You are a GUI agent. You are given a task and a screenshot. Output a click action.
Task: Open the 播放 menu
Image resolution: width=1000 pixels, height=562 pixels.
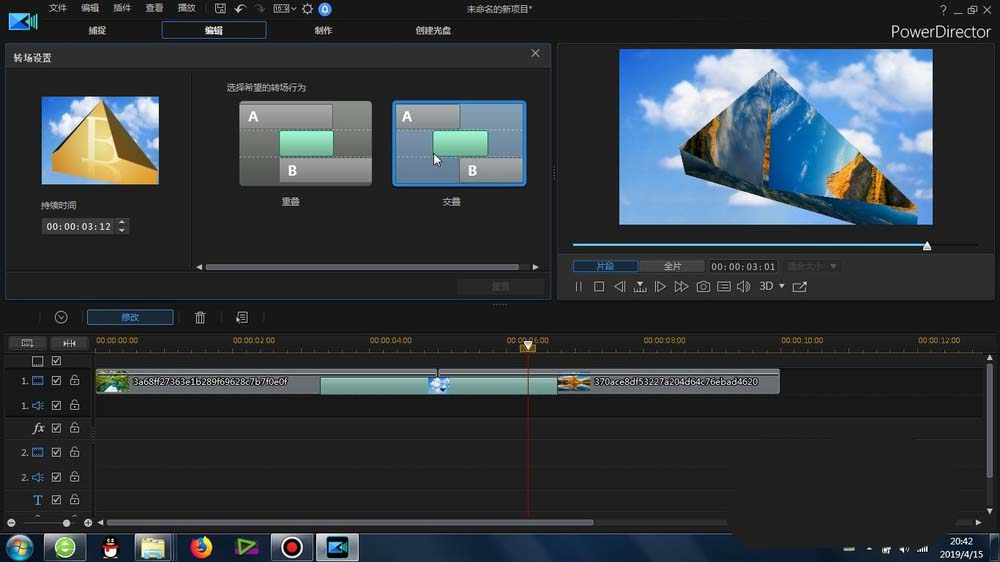pos(186,8)
